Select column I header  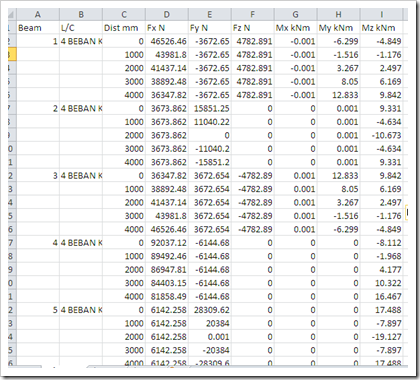tap(381, 15)
